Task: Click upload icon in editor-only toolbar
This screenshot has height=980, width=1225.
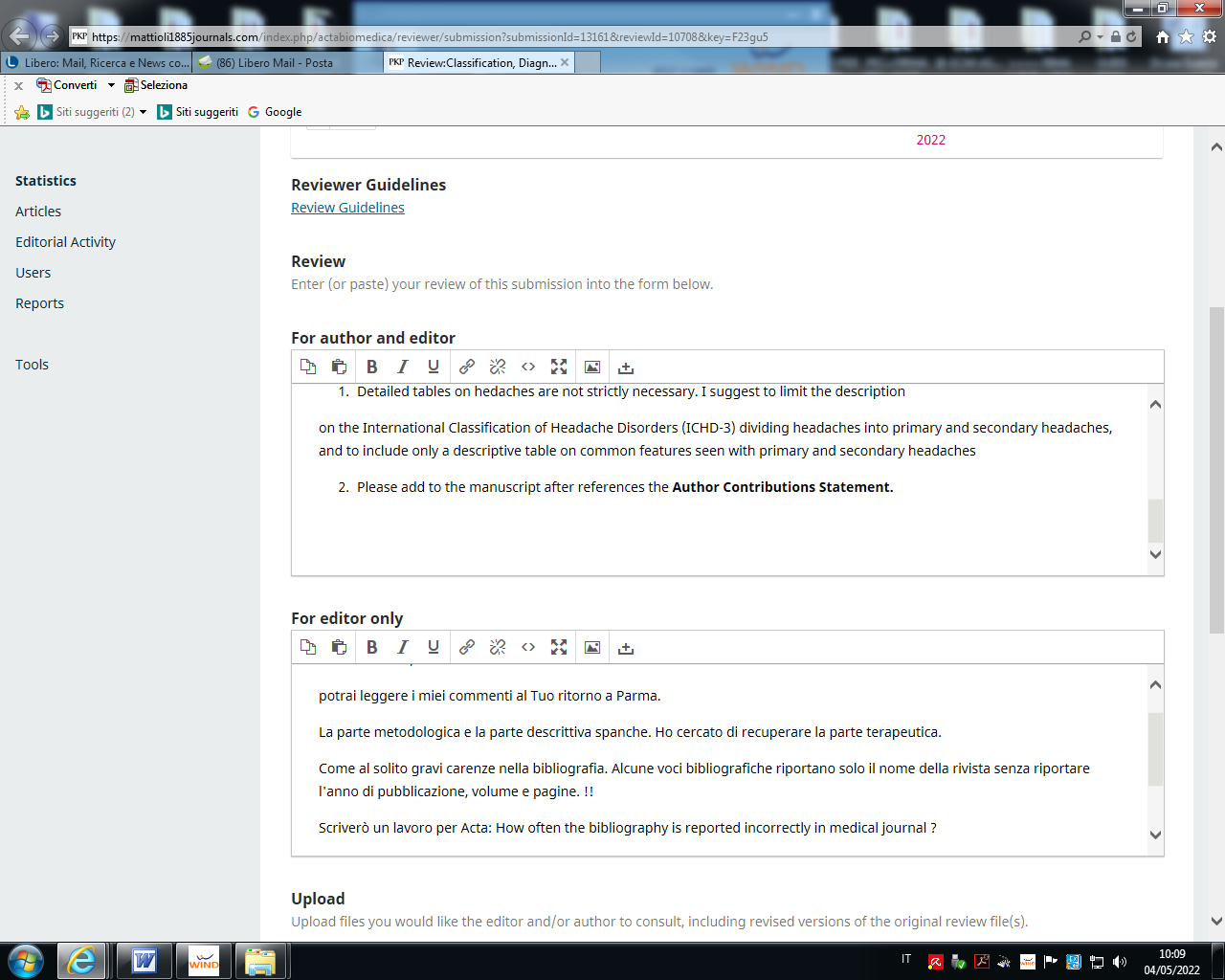Action: [626, 648]
